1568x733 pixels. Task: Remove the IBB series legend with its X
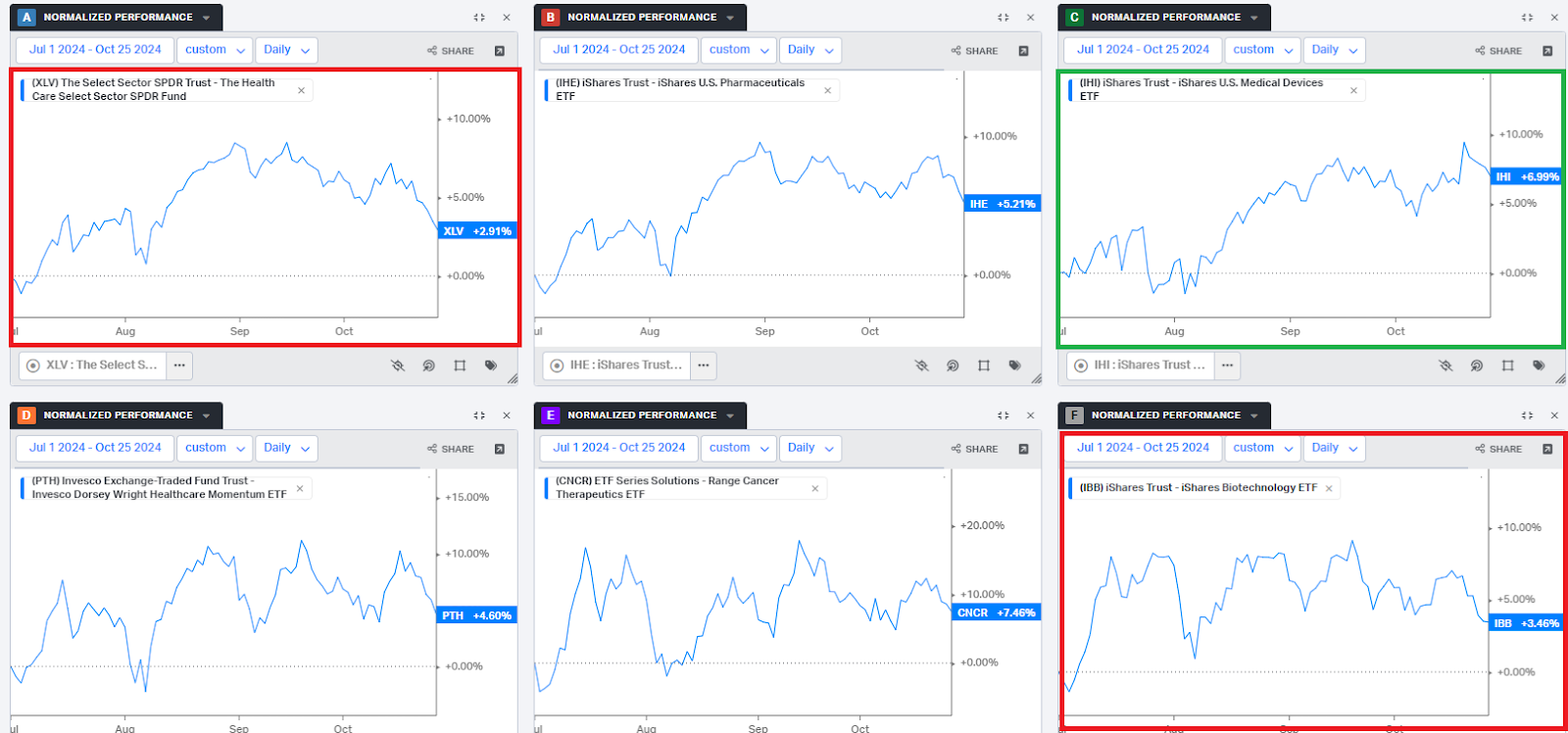pyautogui.click(x=1330, y=488)
